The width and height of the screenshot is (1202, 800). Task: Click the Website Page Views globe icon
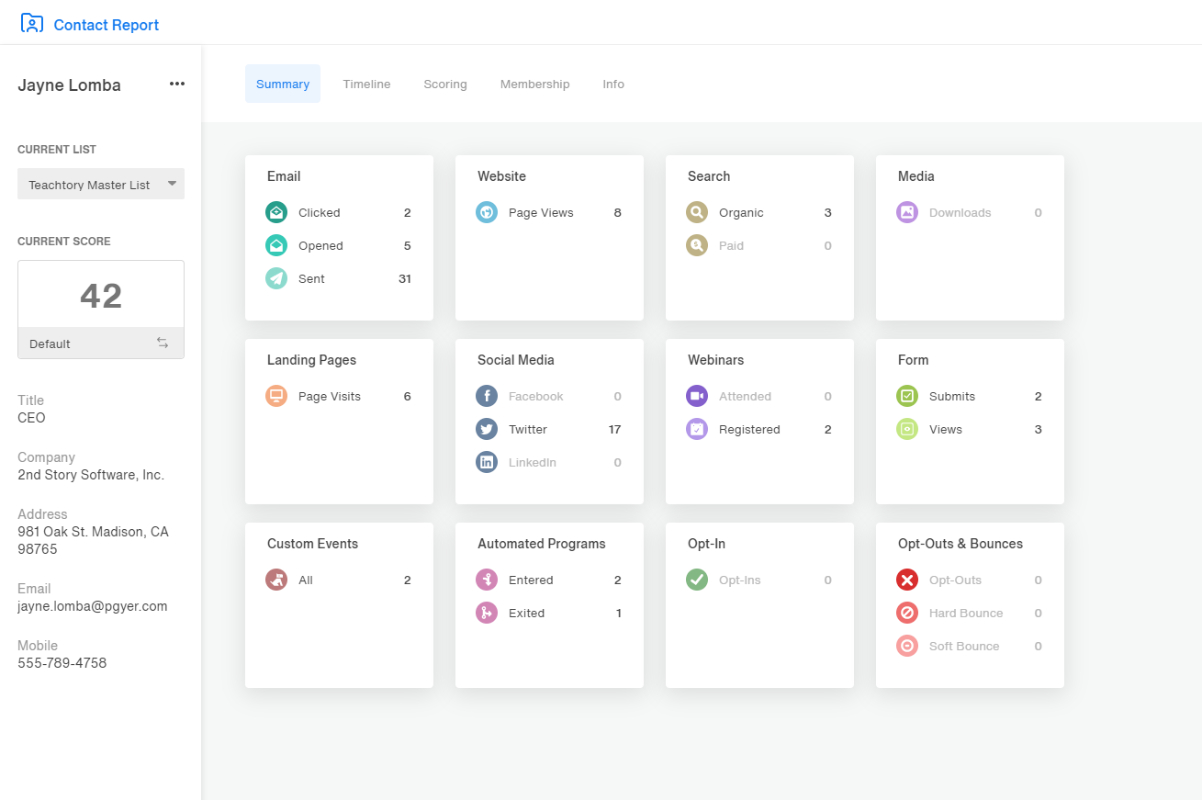486,212
